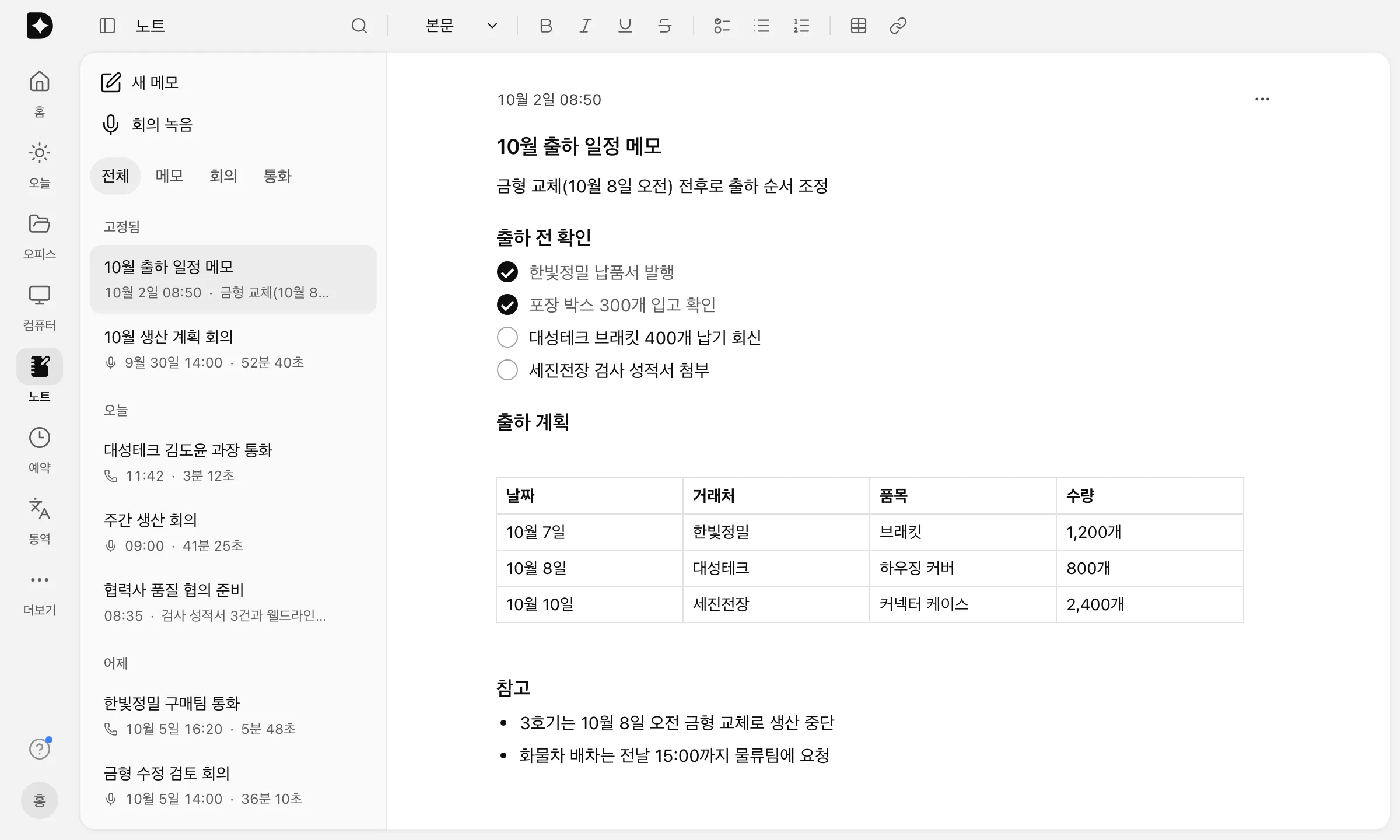Open the note's more options menu
The image size is (1400, 840).
coord(1262,99)
